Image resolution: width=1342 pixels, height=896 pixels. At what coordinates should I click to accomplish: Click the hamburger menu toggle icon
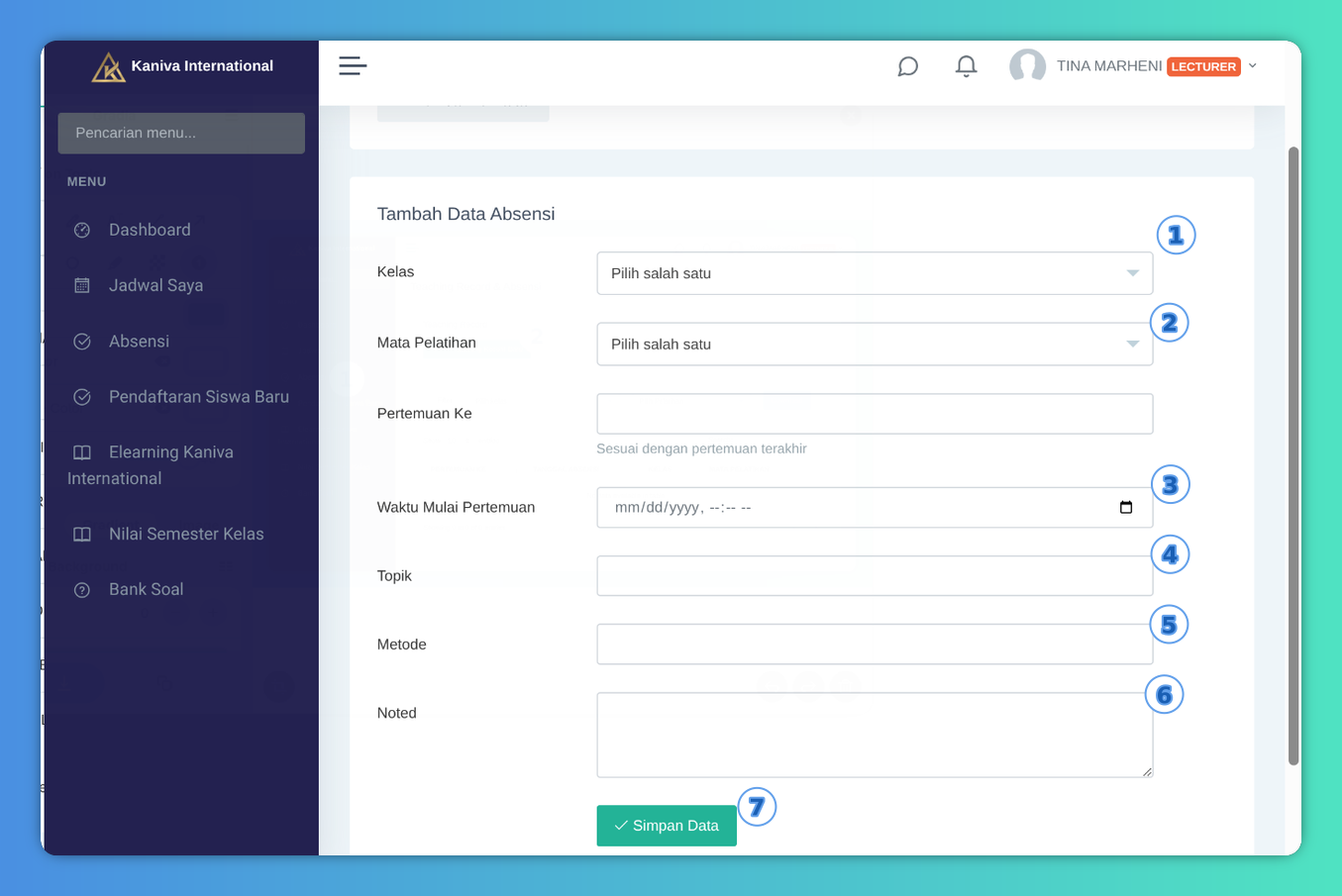click(x=353, y=66)
